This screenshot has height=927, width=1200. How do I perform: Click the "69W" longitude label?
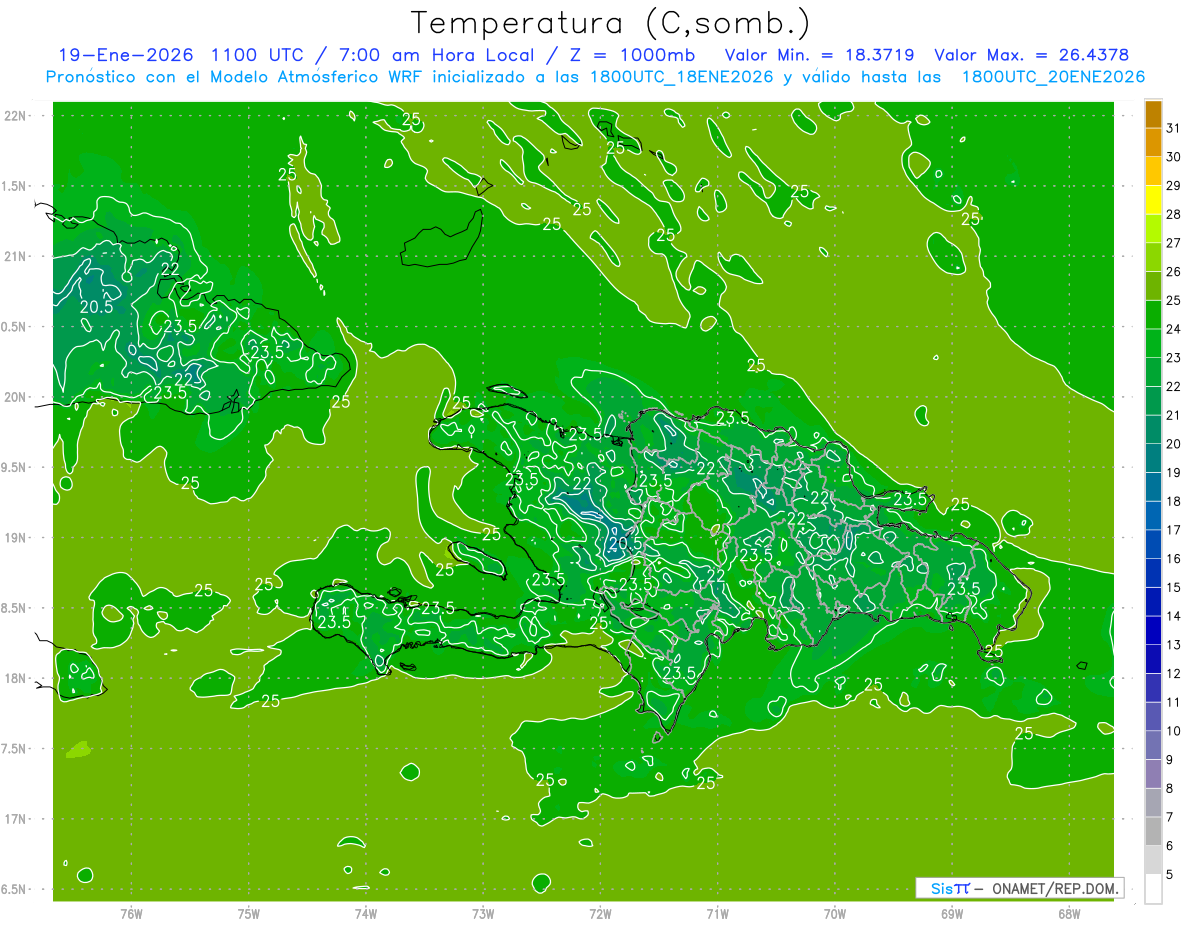click(x=952, y=914)
